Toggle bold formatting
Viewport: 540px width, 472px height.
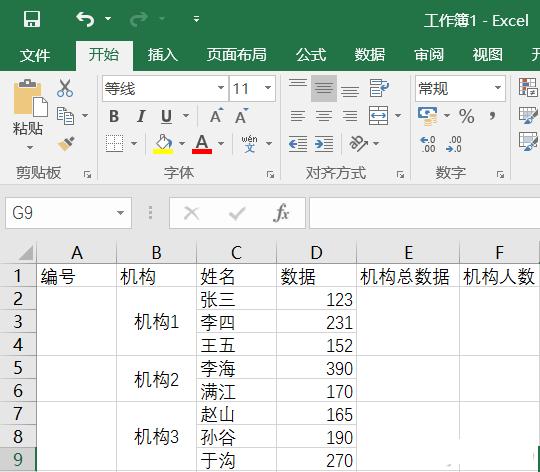114,116
